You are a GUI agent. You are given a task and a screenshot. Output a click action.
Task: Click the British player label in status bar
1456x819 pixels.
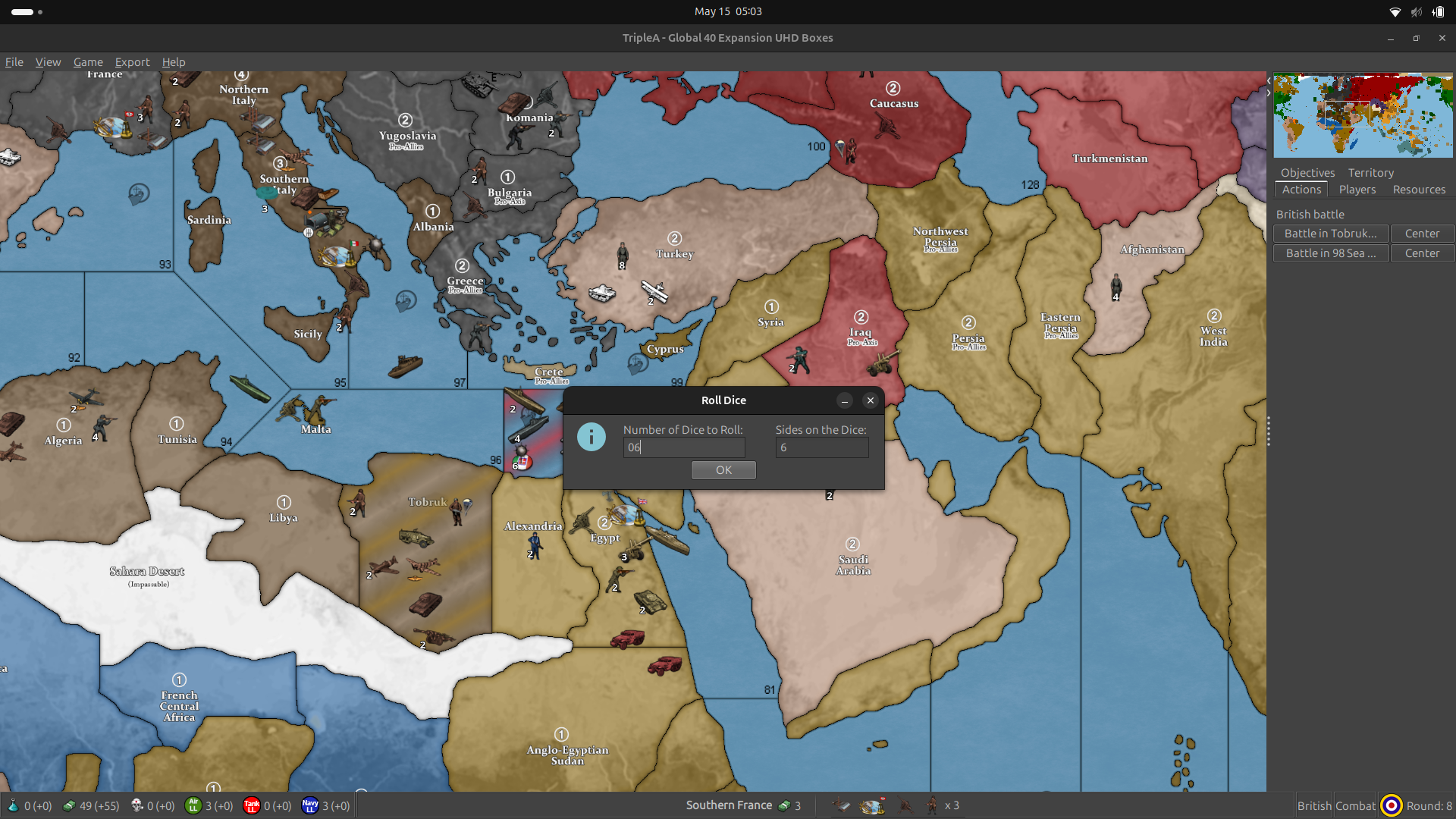[x=1314, y=805]
